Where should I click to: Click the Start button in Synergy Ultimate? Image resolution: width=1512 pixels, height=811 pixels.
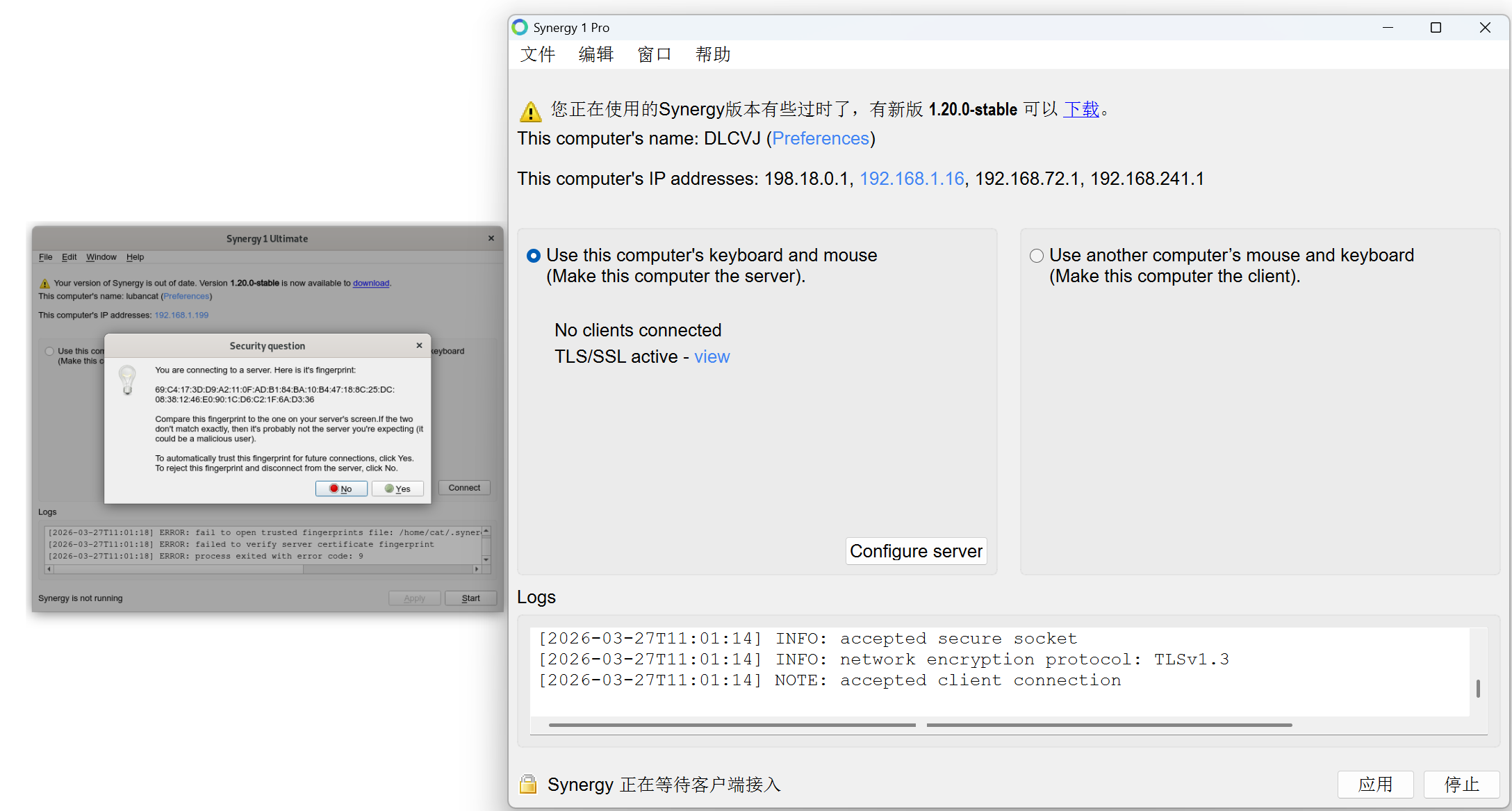tap(470, 598)
